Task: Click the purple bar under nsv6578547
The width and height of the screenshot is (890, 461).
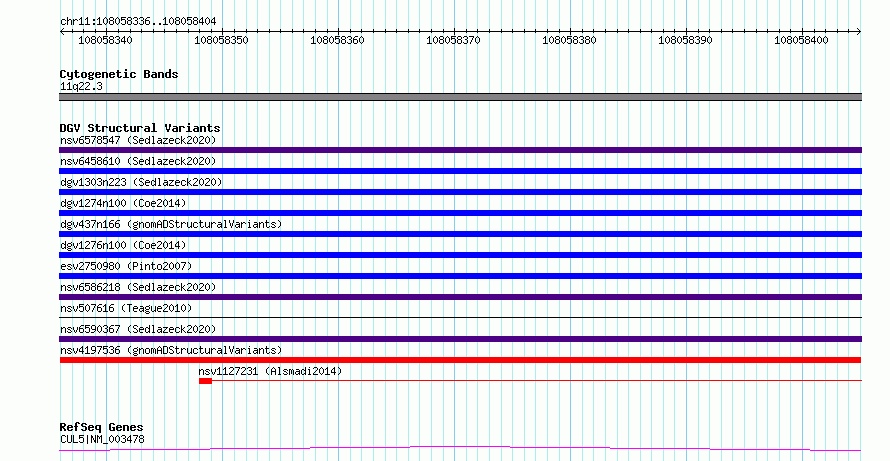Action: [460, 150]
